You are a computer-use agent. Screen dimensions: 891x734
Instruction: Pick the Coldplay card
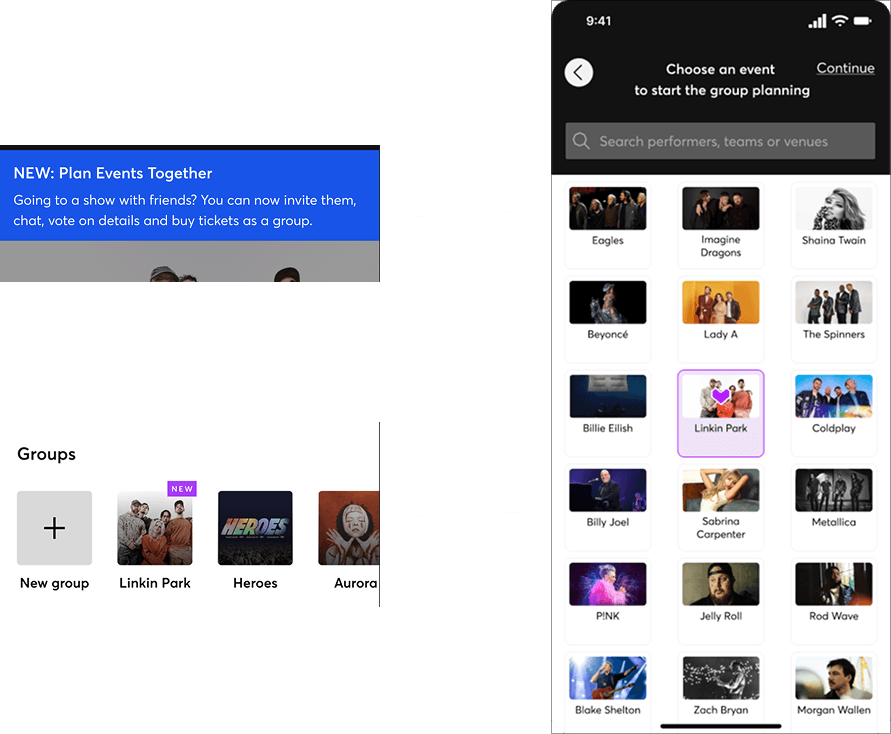(x=834, y=413)
